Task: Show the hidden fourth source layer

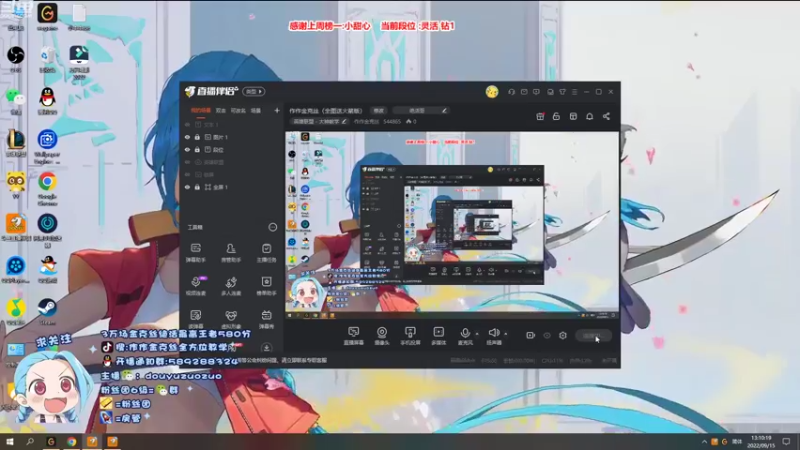Action: (x=187, y=162)
